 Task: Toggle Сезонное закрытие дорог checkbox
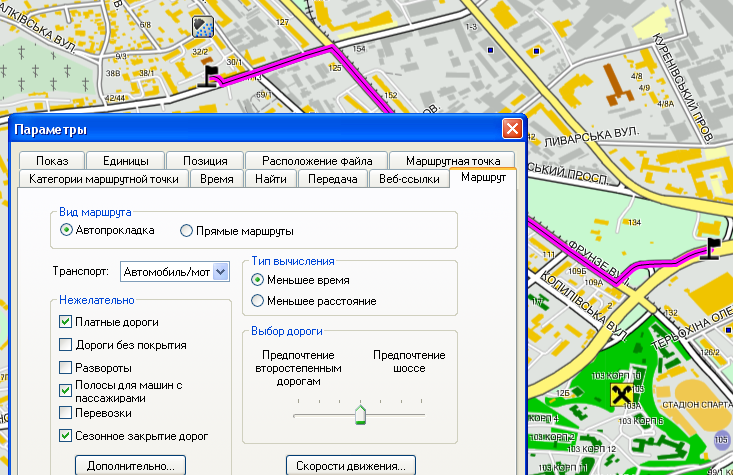click(x=66, y=436)
